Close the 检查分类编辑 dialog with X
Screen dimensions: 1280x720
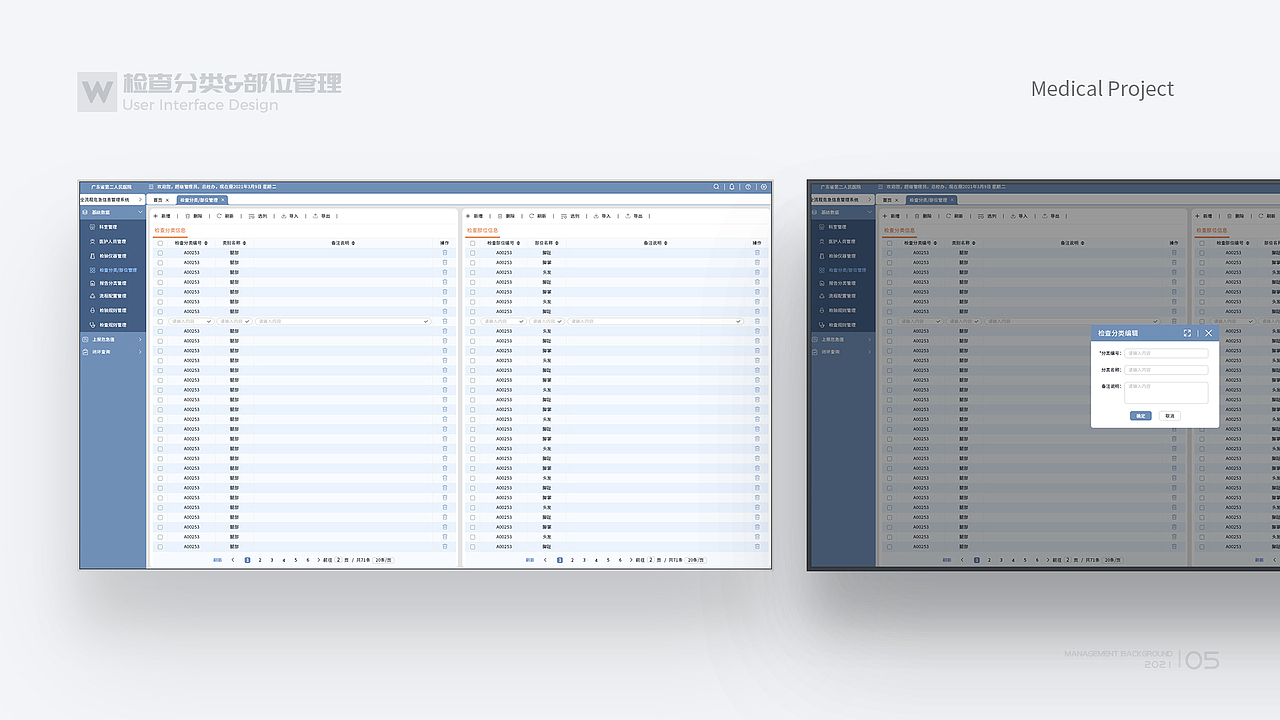(1208, 333)
